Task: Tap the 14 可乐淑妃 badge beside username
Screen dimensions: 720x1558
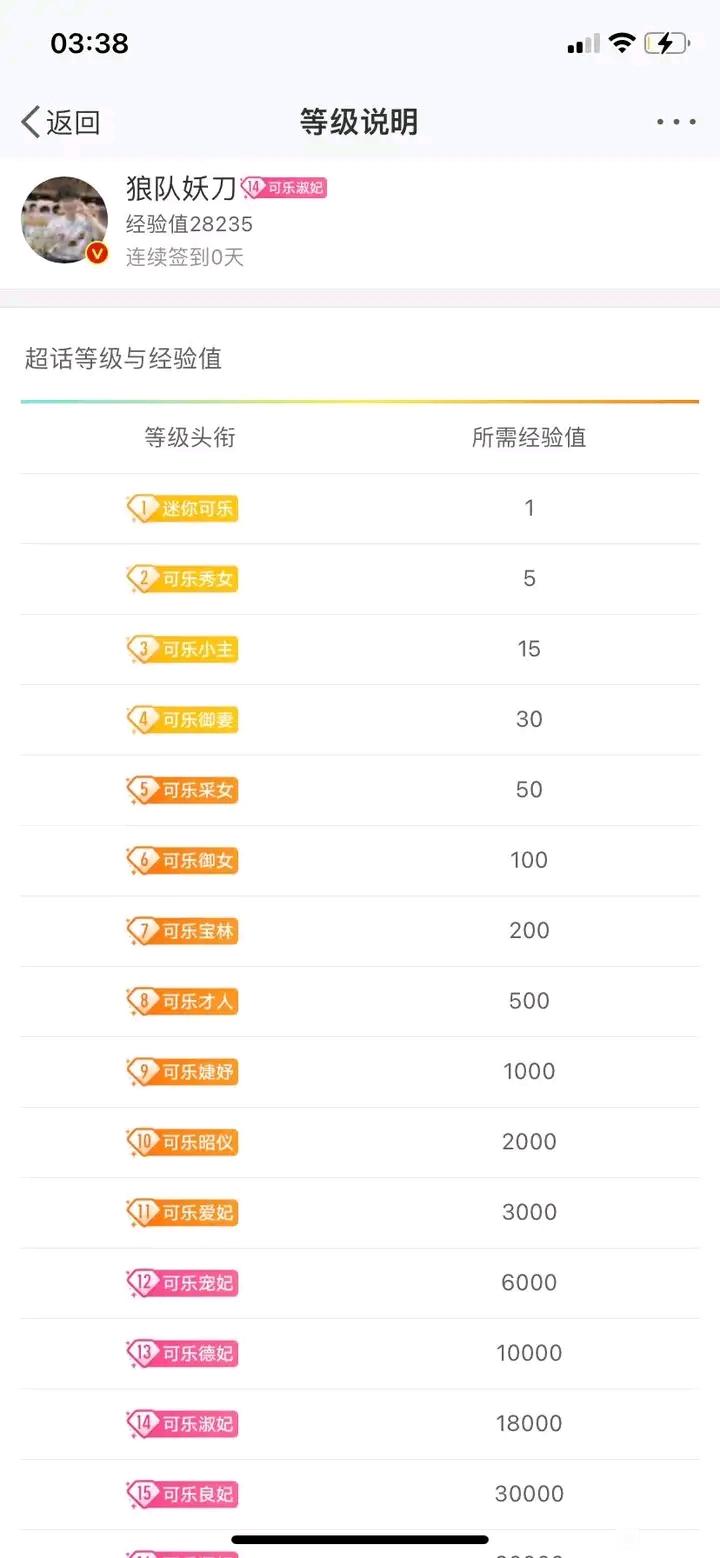Action: point(285,187)
